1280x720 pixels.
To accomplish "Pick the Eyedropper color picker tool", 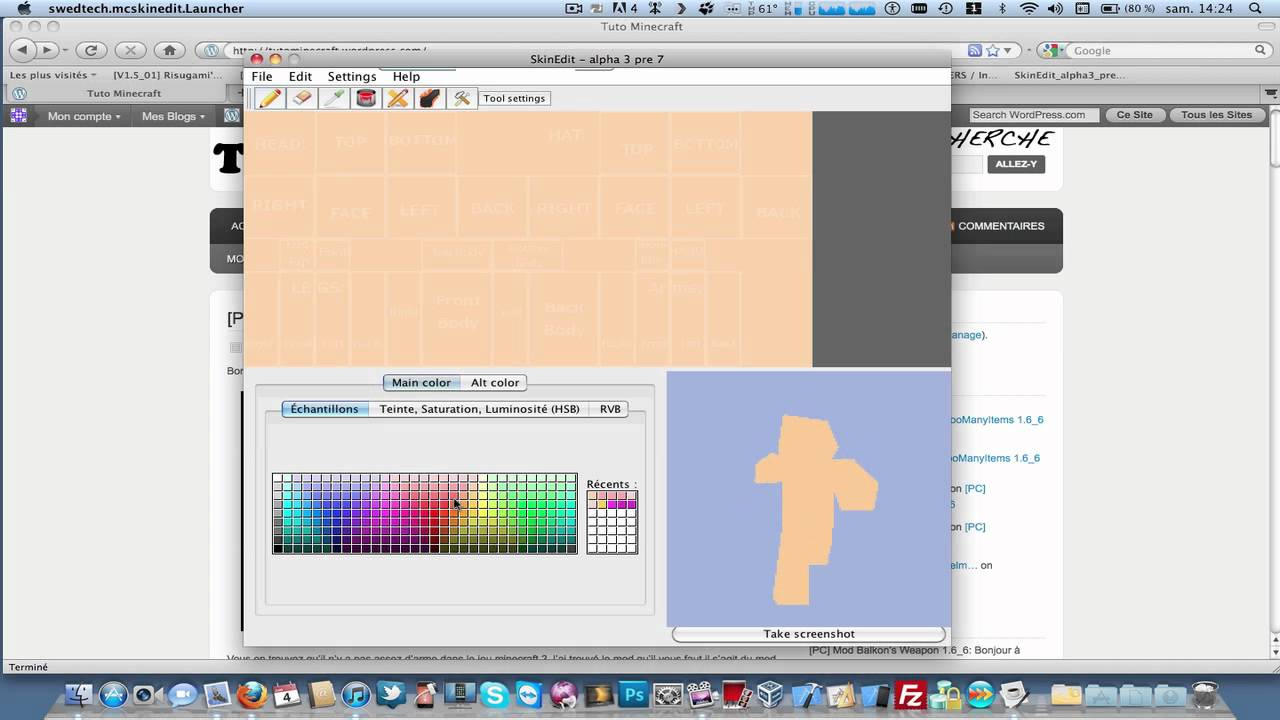I will (x=333, y=98).
